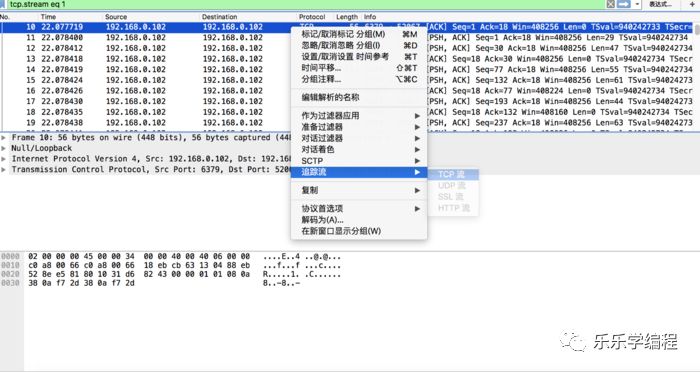Expand the 复制 submenu
This screenshot has height=372, width=700.
[x=359, y=190]
